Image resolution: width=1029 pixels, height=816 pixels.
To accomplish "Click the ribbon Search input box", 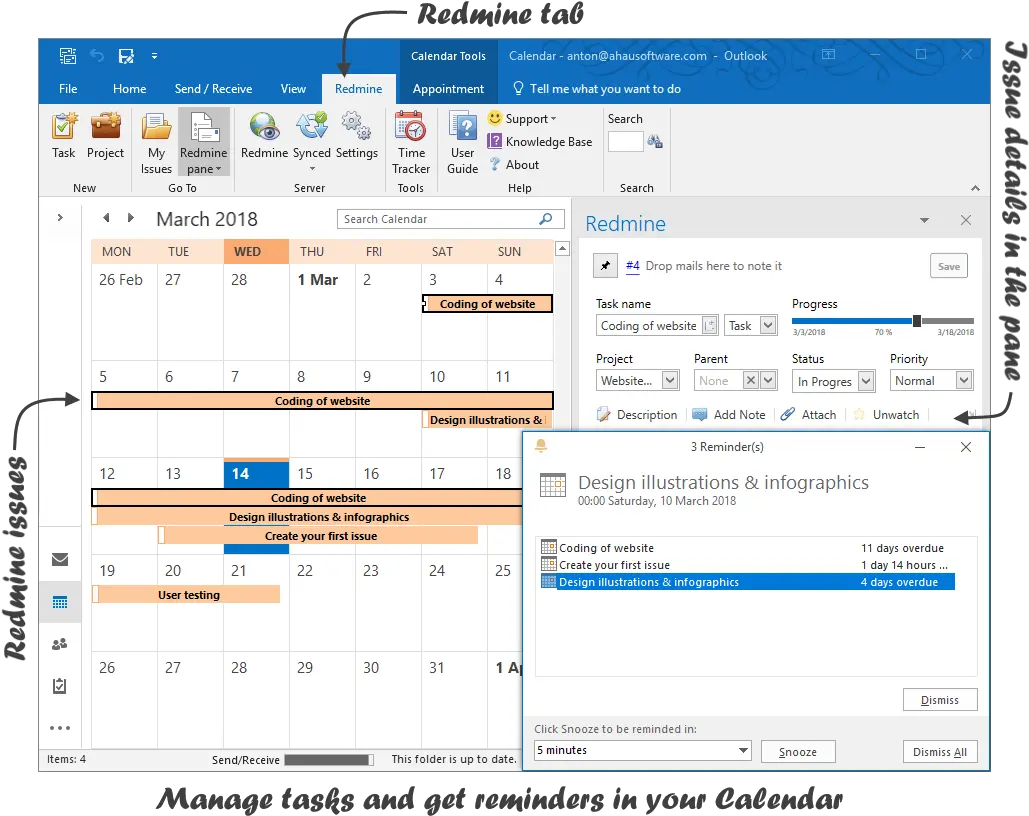I will coord(625,142).
